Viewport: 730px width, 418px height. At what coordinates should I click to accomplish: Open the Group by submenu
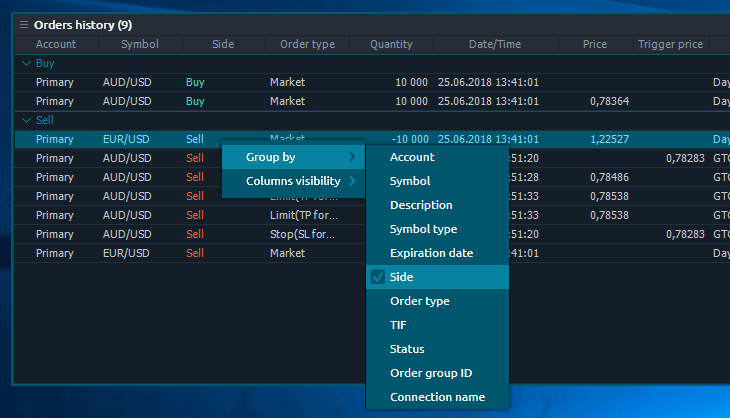[290, 157]
